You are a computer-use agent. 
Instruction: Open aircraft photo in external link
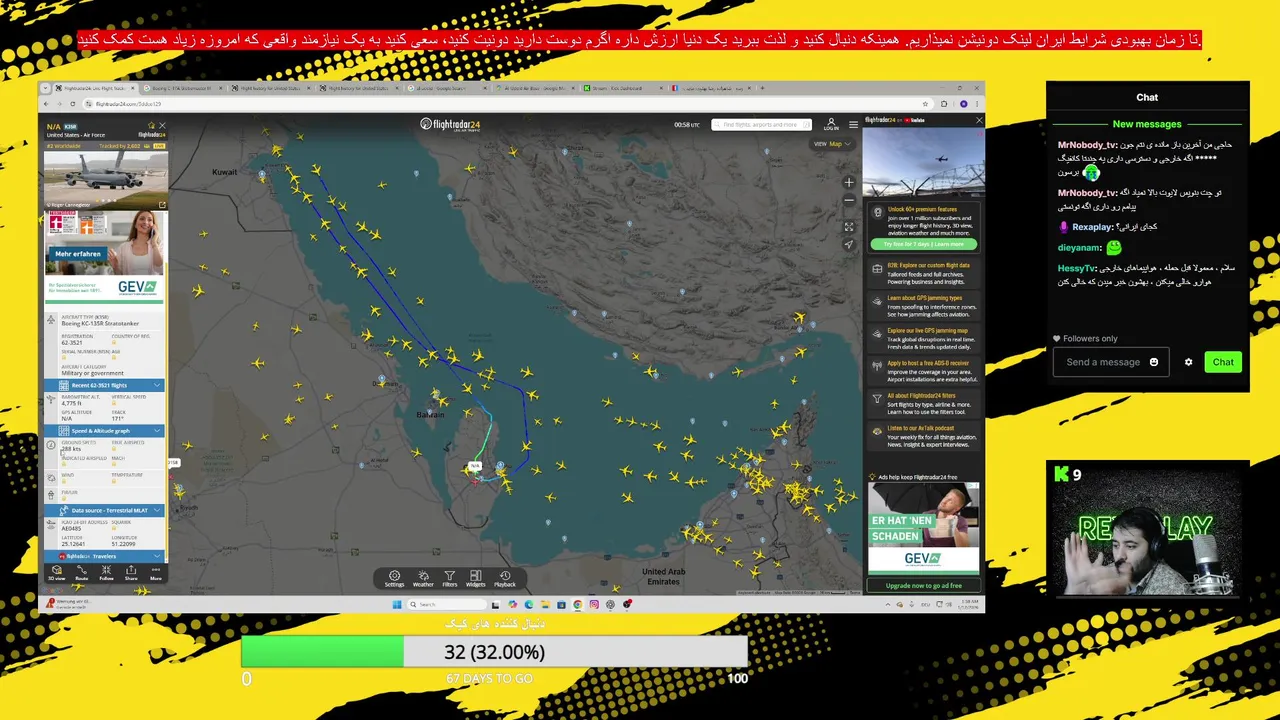(x=162, y=205)
